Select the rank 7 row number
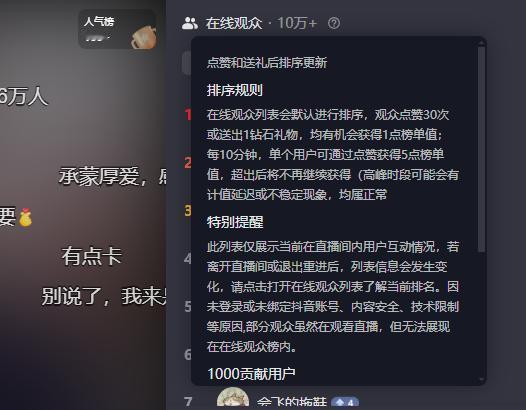526x410 pixels. pos(188,402)
